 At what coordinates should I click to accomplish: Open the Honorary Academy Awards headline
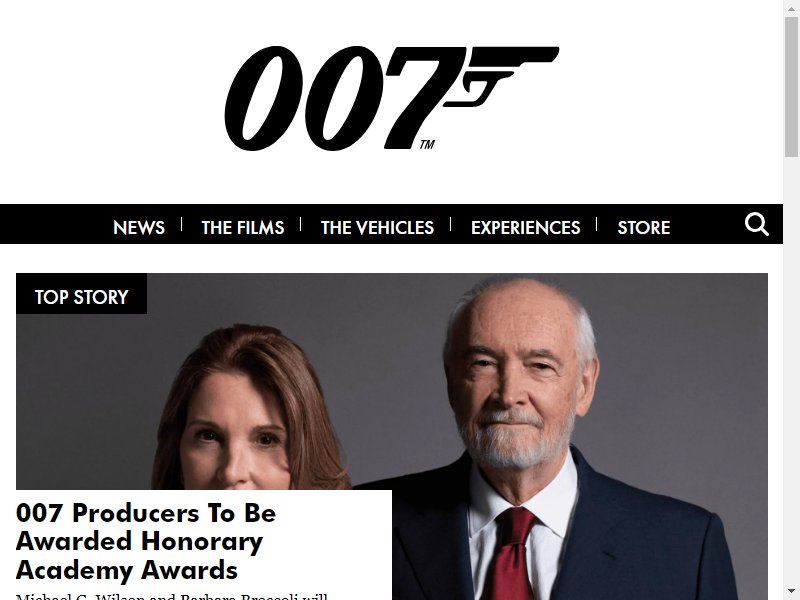coord(146,541)
